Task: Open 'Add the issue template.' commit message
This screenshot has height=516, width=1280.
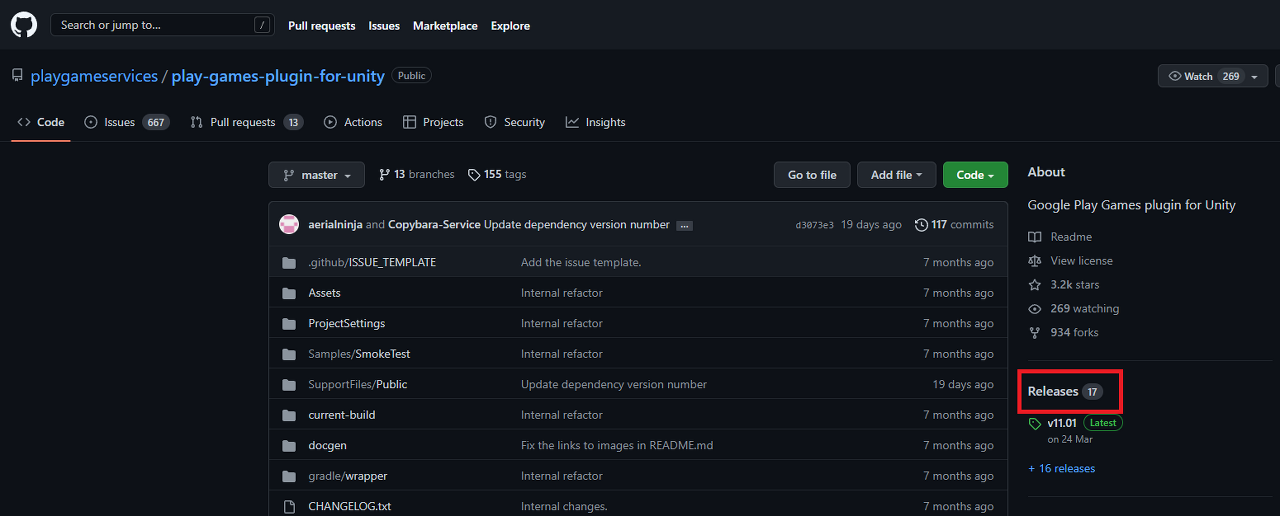Action: coord(581,263)
